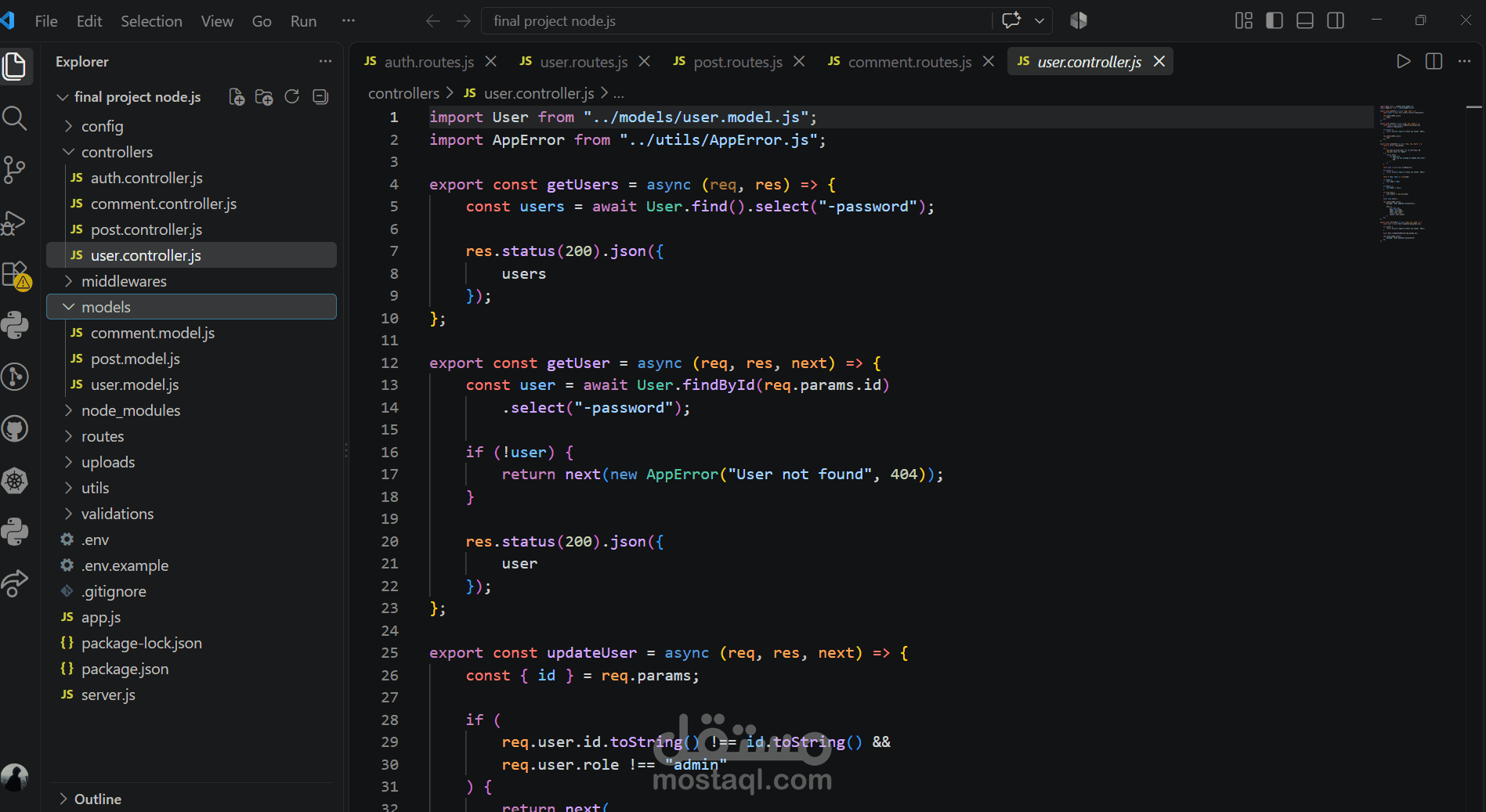The image size is (1486, 812).
Task: Open the File menu
Action: click(x=46, y=21)
